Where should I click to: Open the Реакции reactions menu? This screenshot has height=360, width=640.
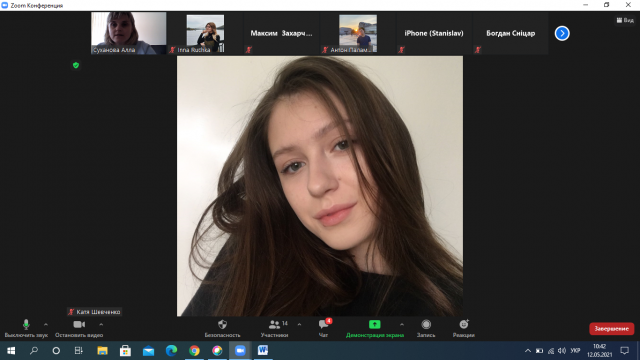(464, 329)
